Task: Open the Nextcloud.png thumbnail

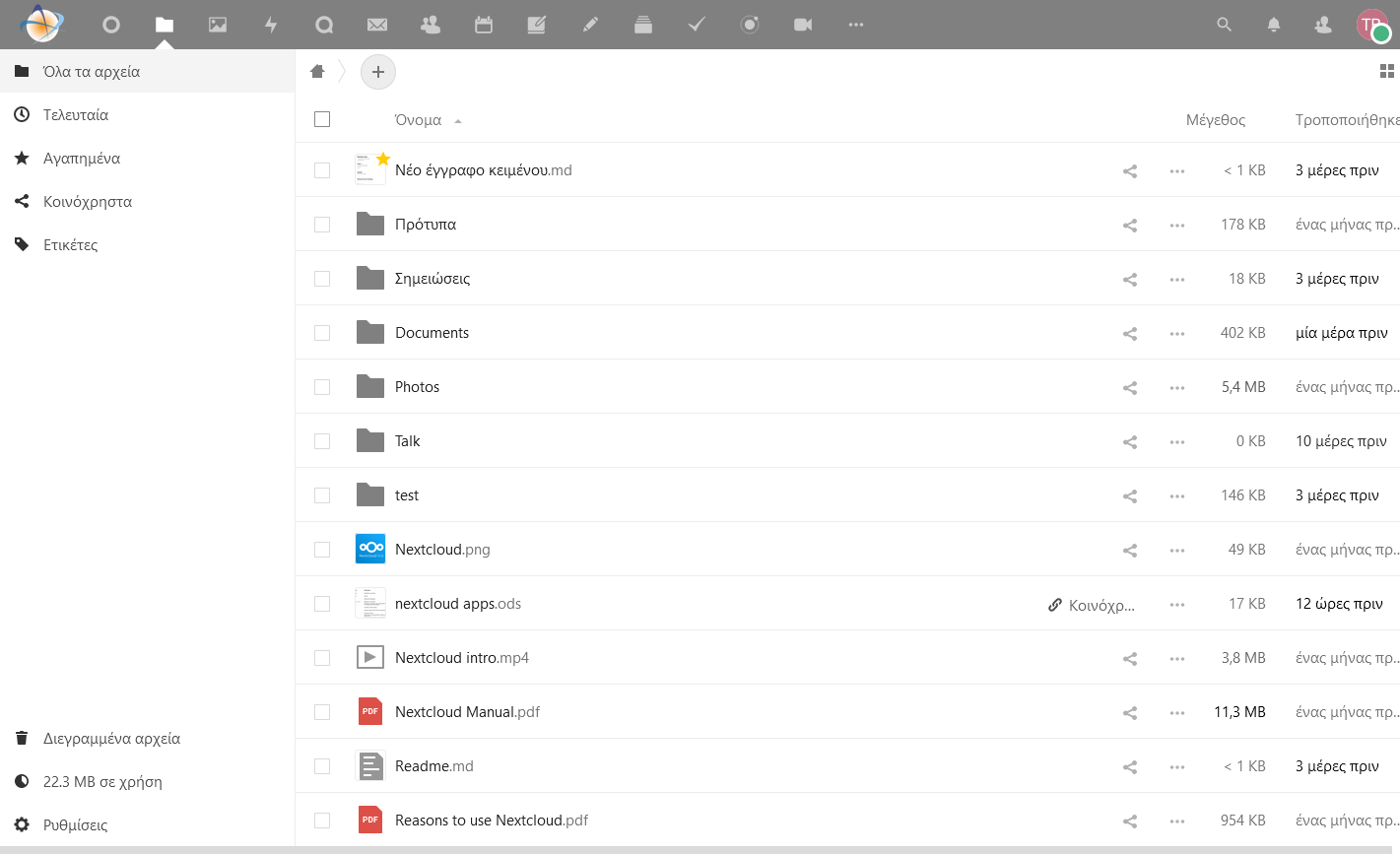Action: [x=370, y=549]
